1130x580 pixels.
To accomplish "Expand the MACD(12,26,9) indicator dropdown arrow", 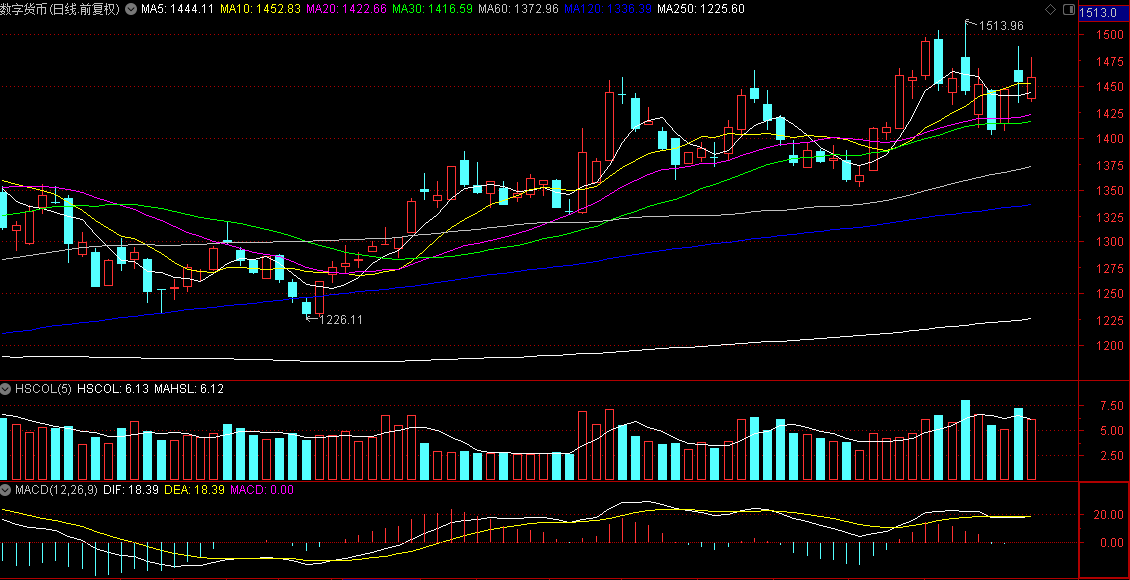I will (7, 490).
